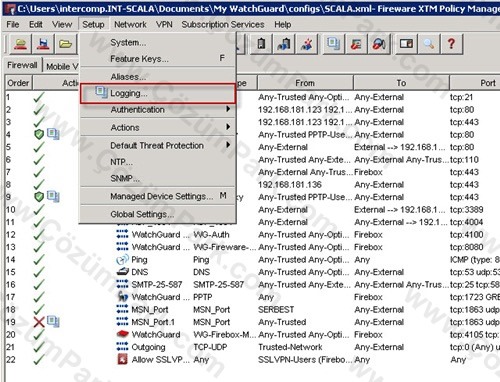Sort by the From column header
This screenshot has width=500, height=382.
tap(305, 83)
